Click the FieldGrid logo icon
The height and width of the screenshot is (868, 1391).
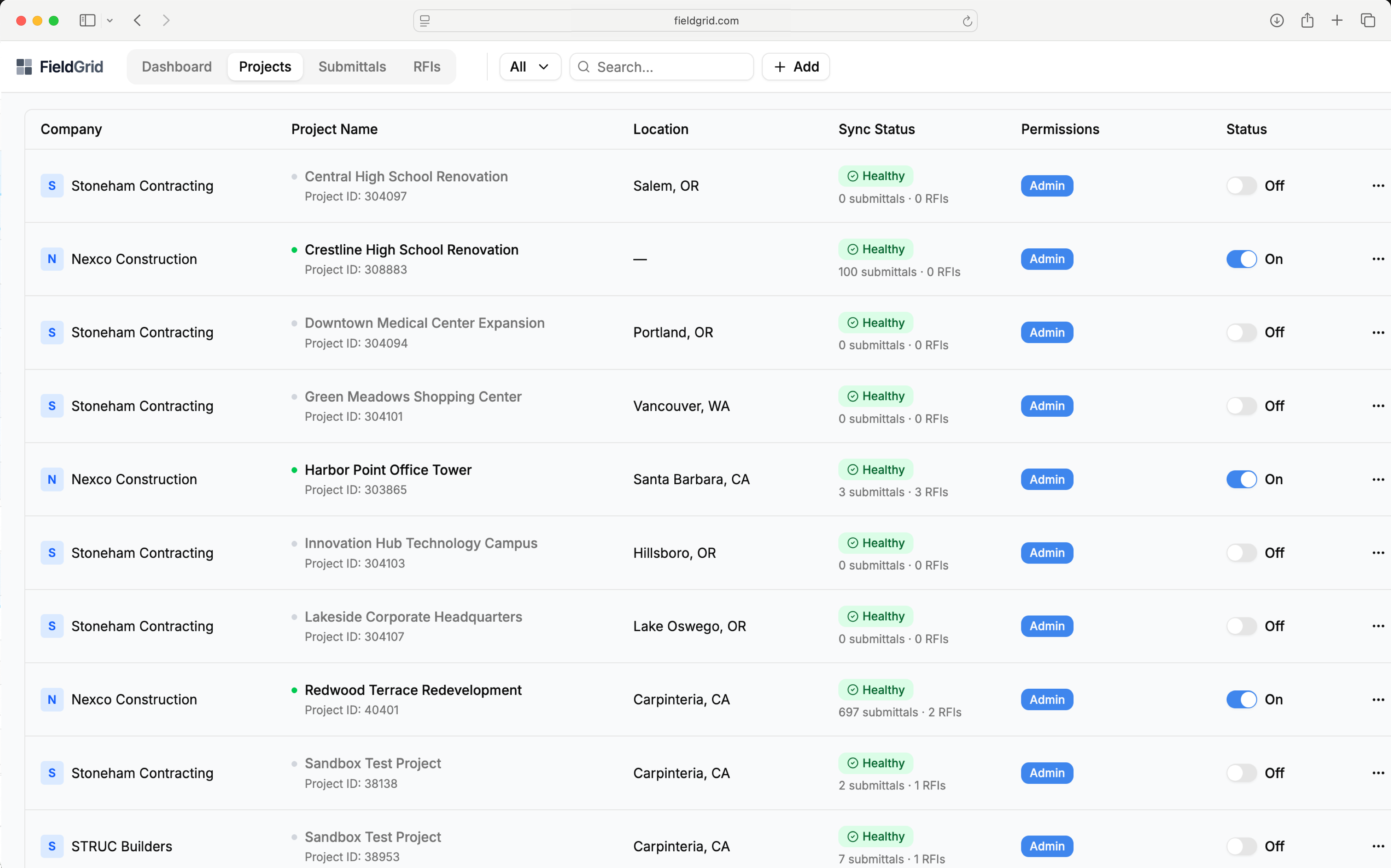[24, 67]
